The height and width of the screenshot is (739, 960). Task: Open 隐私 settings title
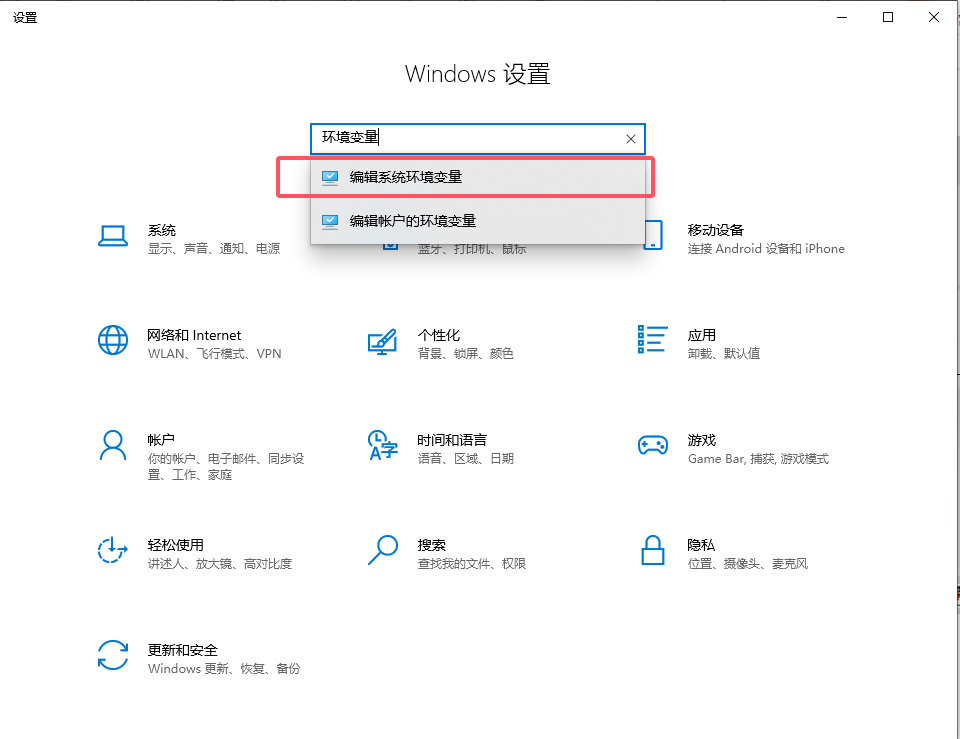[x=702, y=545]
